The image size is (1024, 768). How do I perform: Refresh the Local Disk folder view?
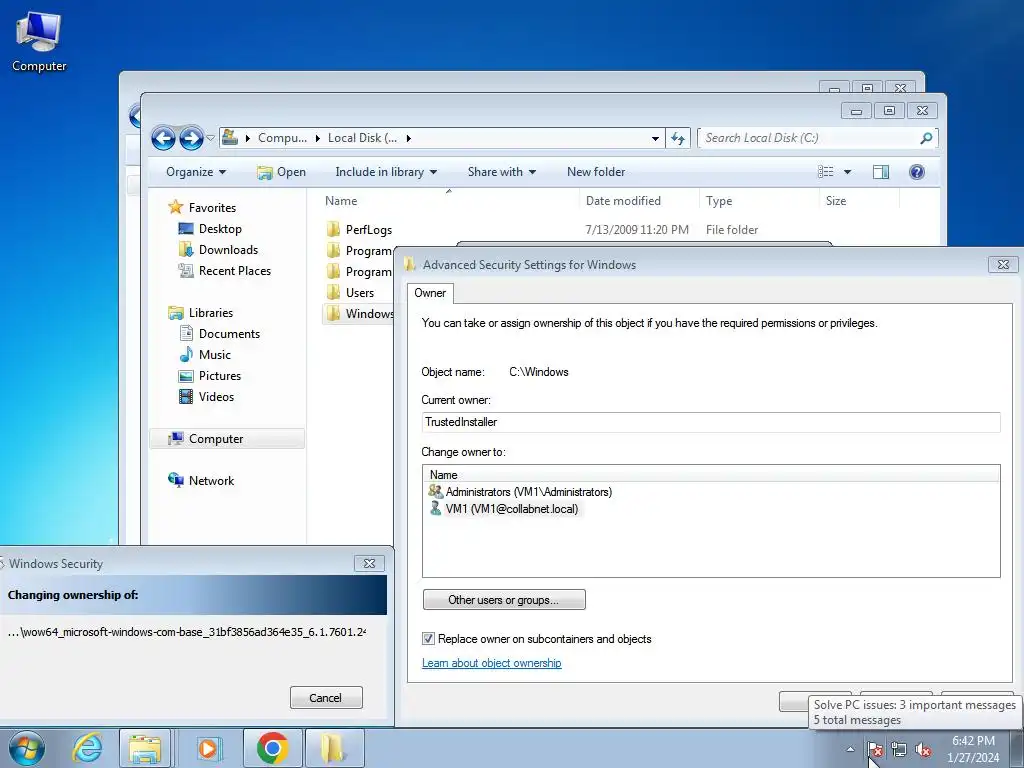click(x=678, y=138)
